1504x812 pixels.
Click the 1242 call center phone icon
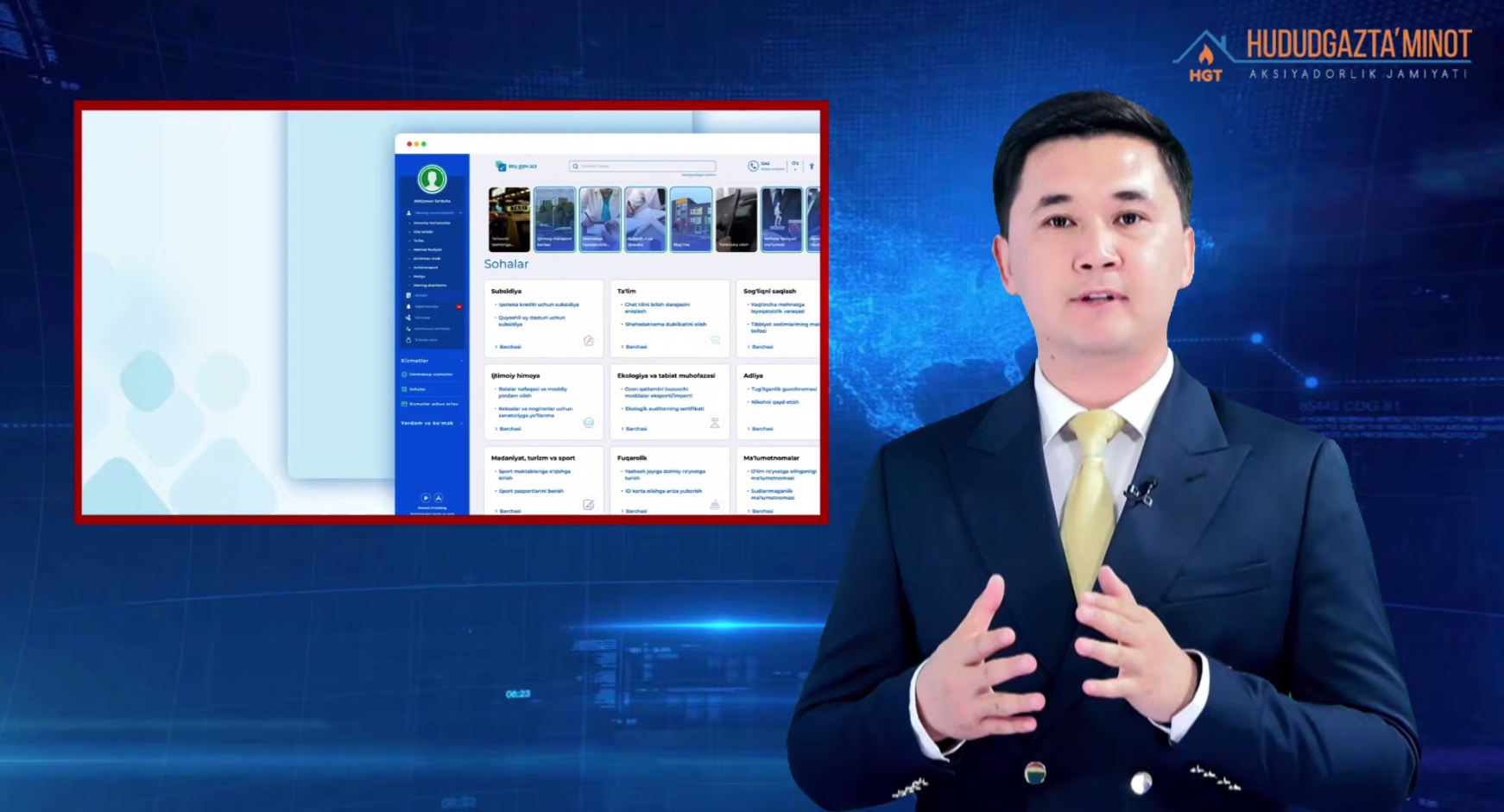pos(753,166)
